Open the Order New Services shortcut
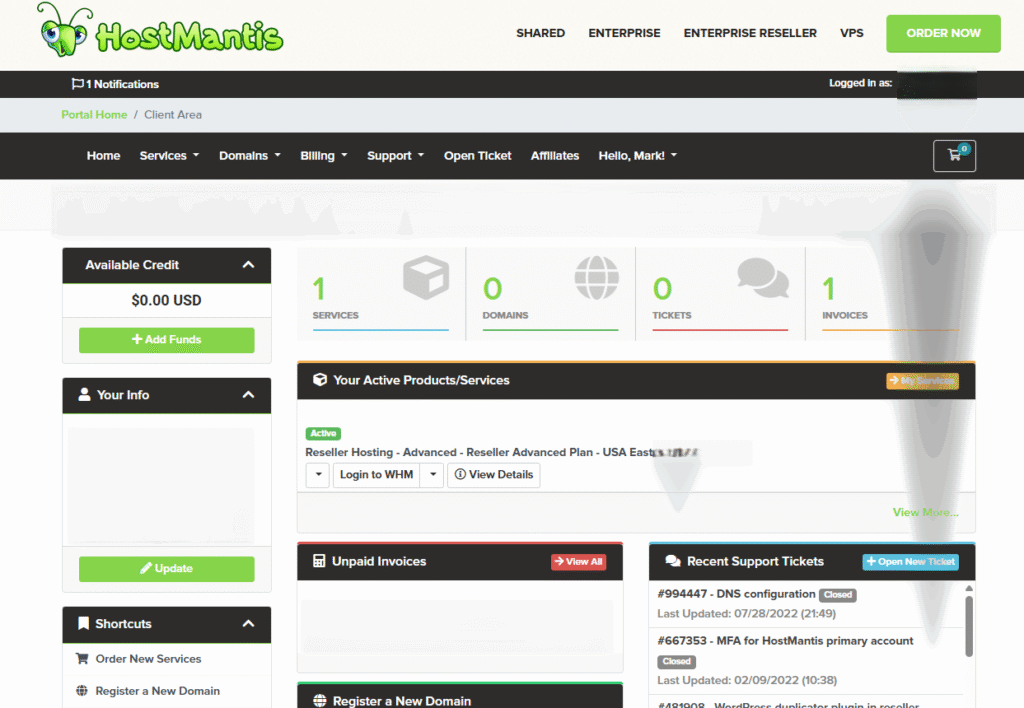Viewport: 1024px width, 708px height. pyautogui.click(x=148, y=658)
